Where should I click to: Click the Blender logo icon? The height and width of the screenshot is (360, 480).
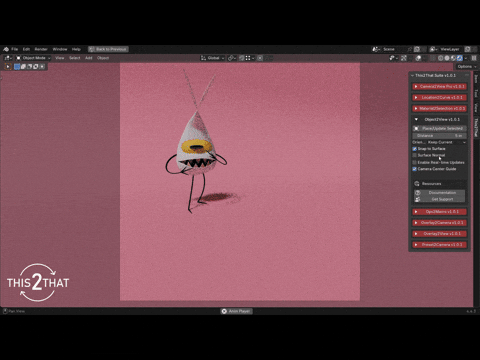click(6, 49)
